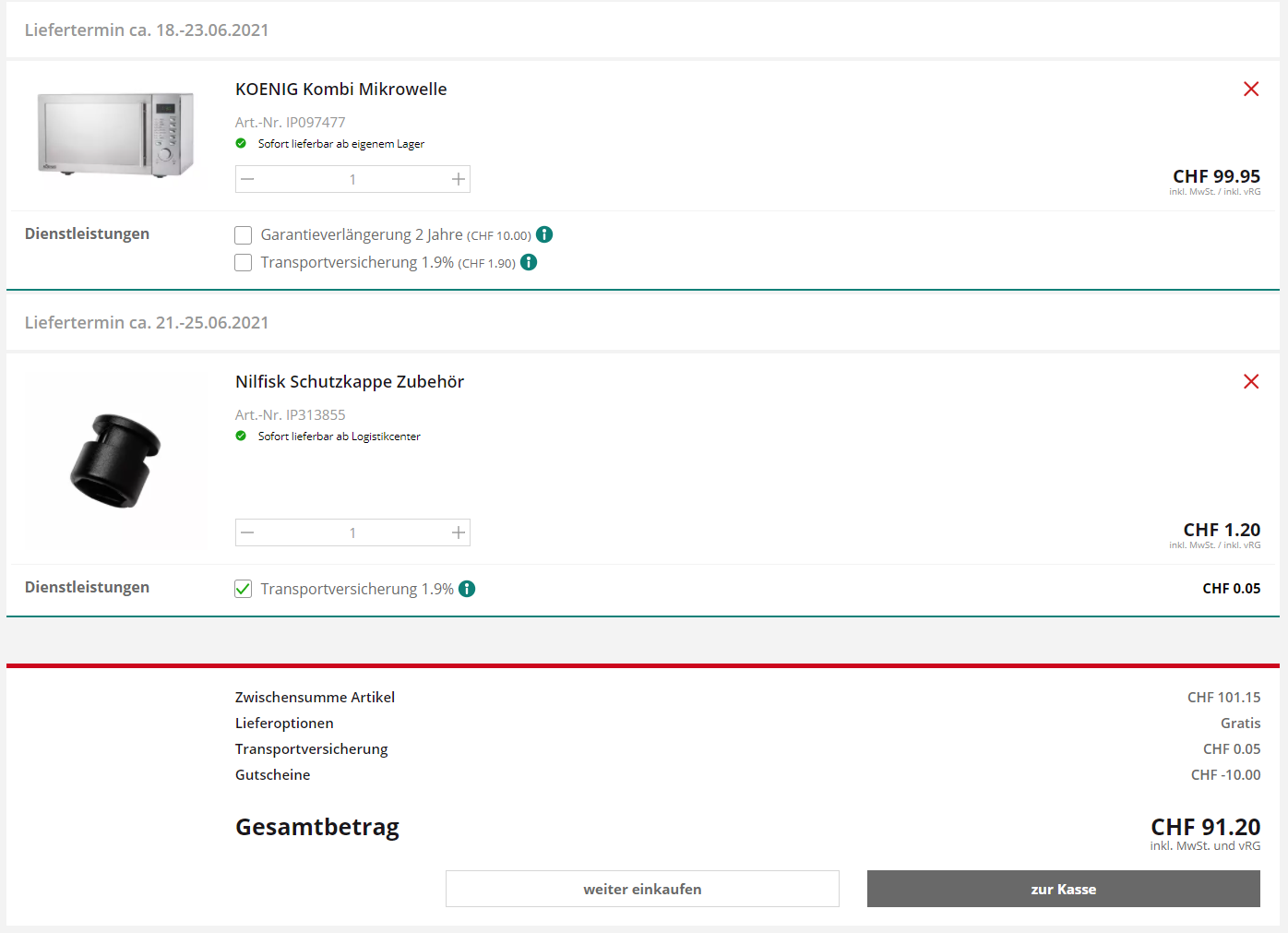Open KOENIG Kombi Mikrowelle product title
1288x933 pixels.
(340, 90)
